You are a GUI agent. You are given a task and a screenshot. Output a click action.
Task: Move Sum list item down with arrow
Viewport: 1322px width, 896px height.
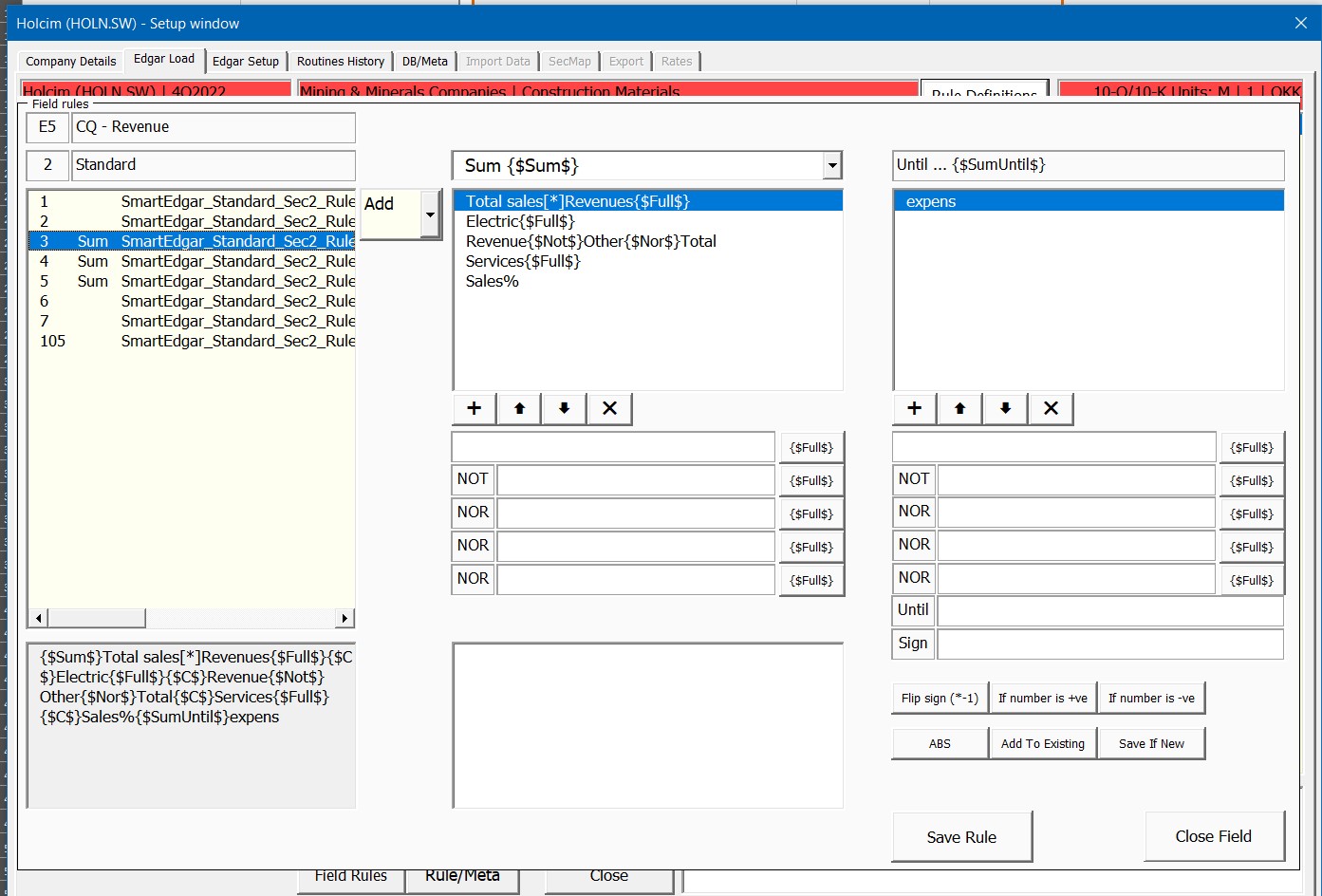pyautogui.click(x=564, y=408)
